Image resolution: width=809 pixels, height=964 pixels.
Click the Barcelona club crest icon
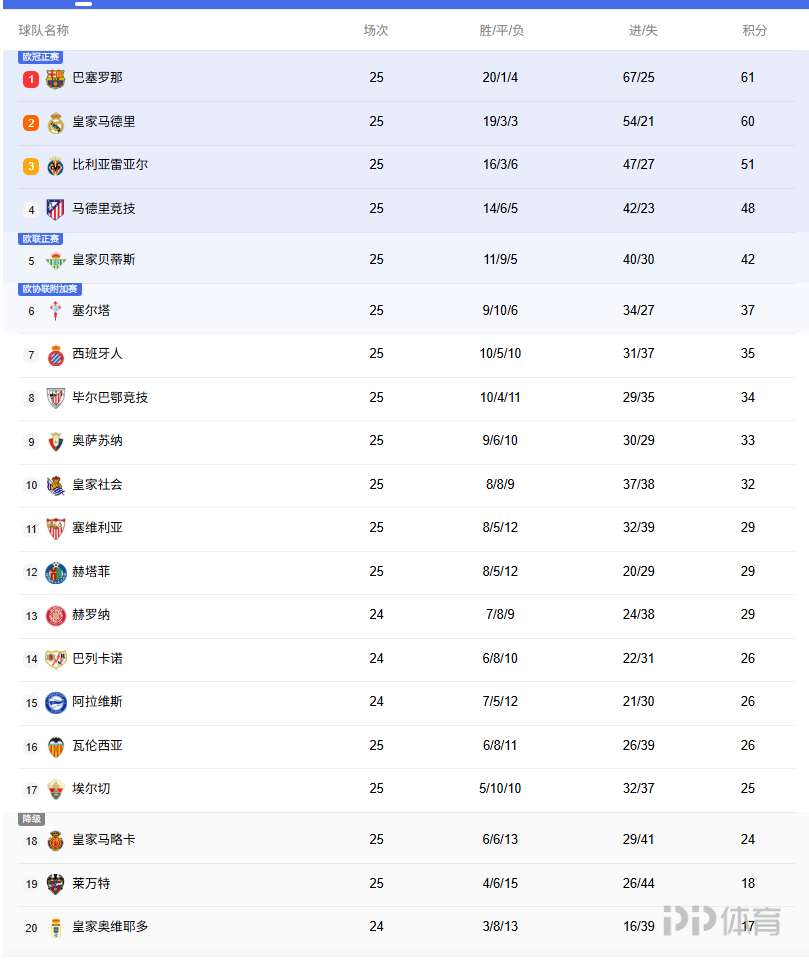click(56, 79)
